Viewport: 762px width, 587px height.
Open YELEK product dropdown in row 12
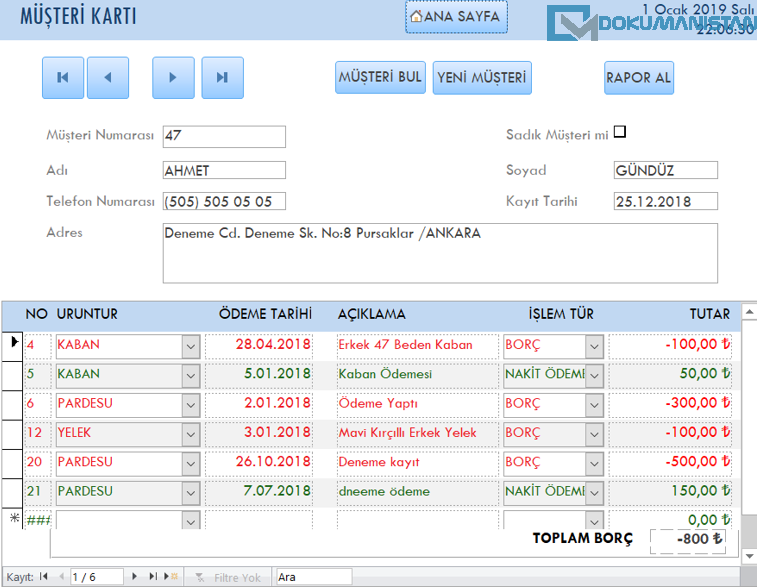click(191, 434)
